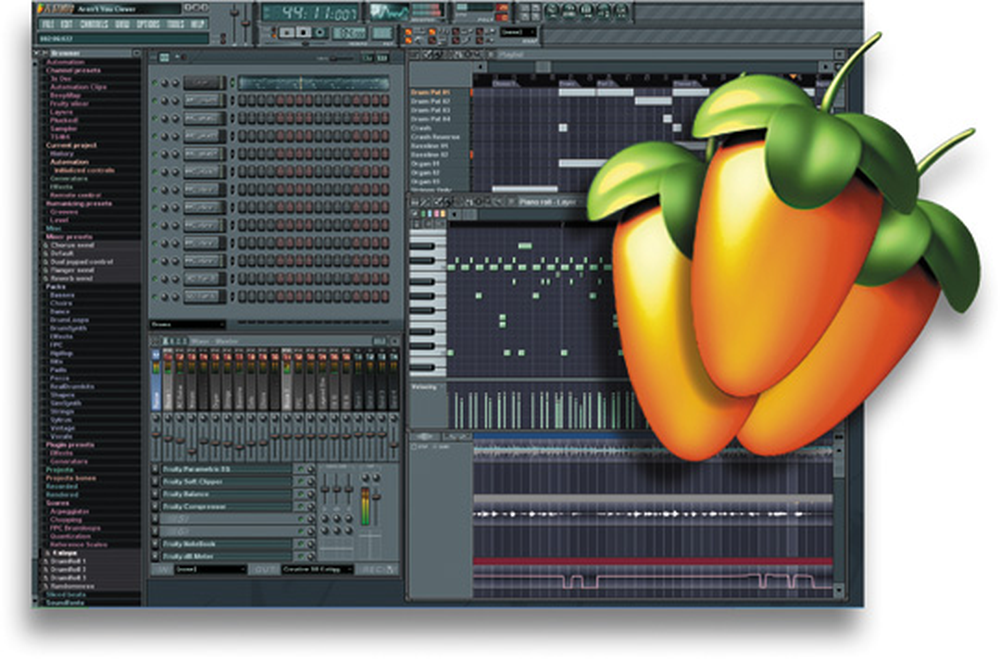
Task: Open Fruity Parametric EQ effect slot
Action: click(226, 469)
